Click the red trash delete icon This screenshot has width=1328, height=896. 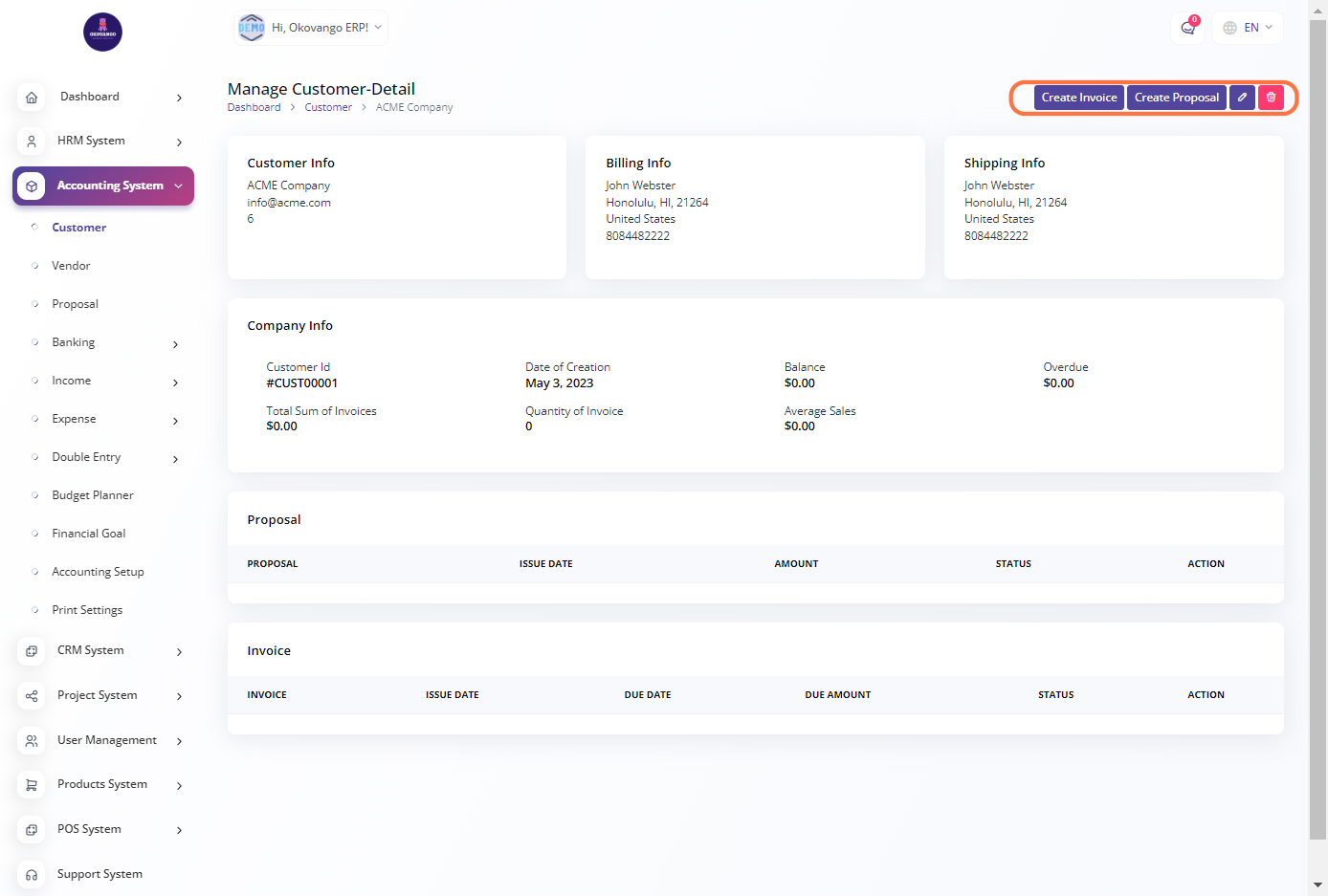click(1271, 98)
